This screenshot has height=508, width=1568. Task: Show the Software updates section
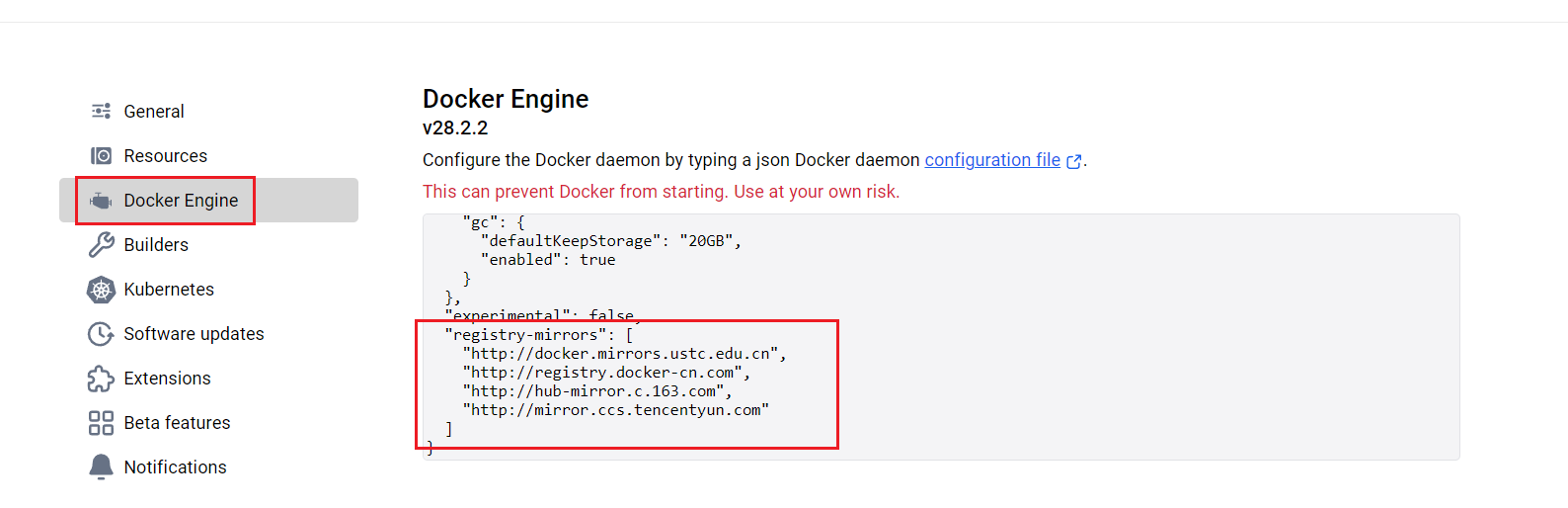click(x=194, y=334)
